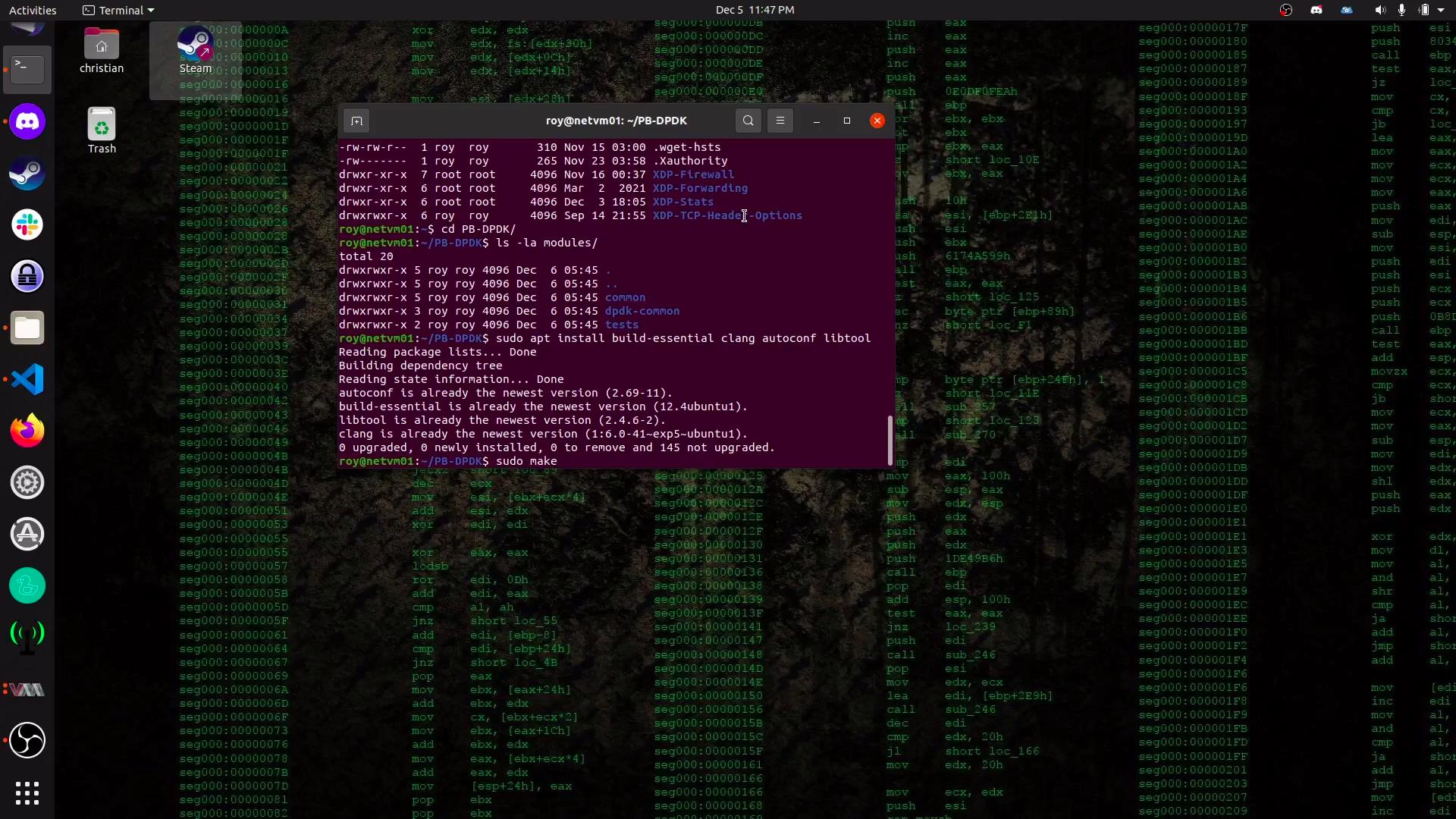Open Steam from the dock
This screenshot has width=1456, height=819.
(x=27, y=174)
